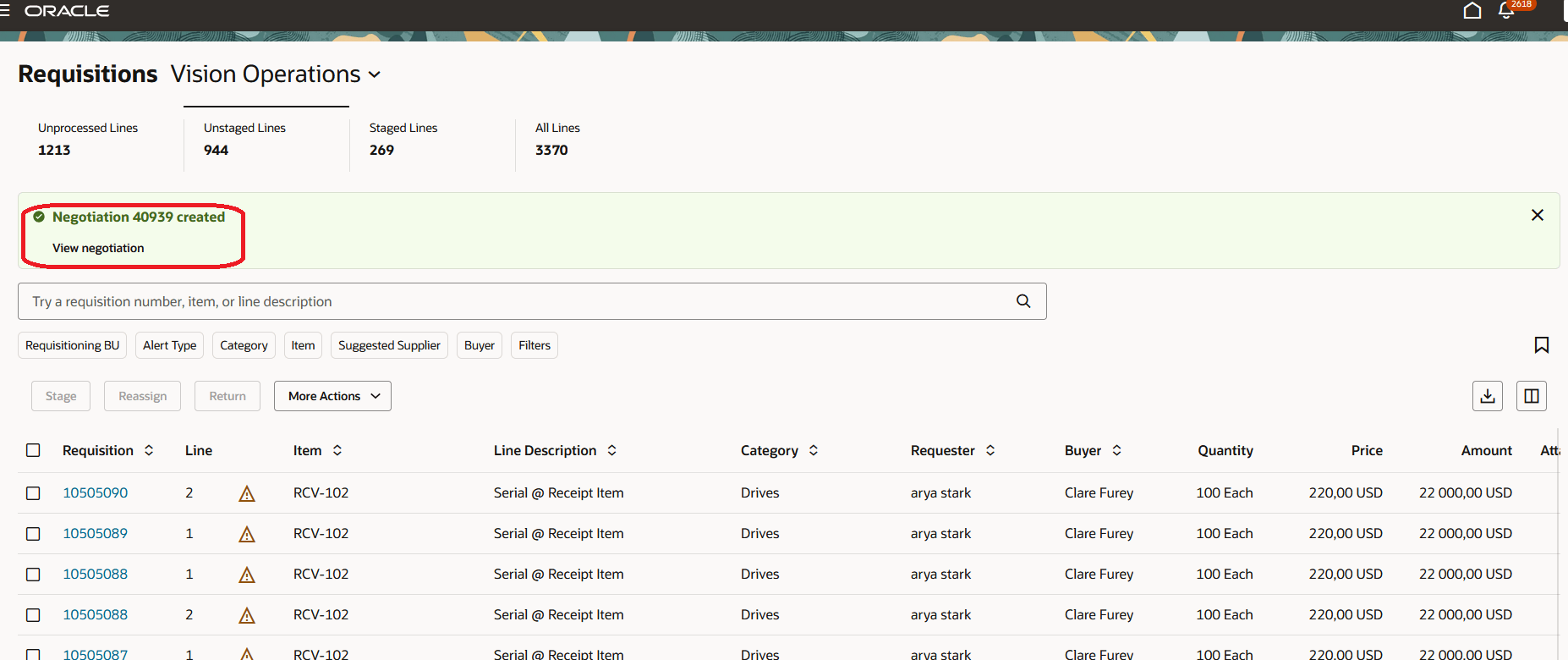Click the Return button
Screen dimensions: 1568x660
tap(228, 396)
